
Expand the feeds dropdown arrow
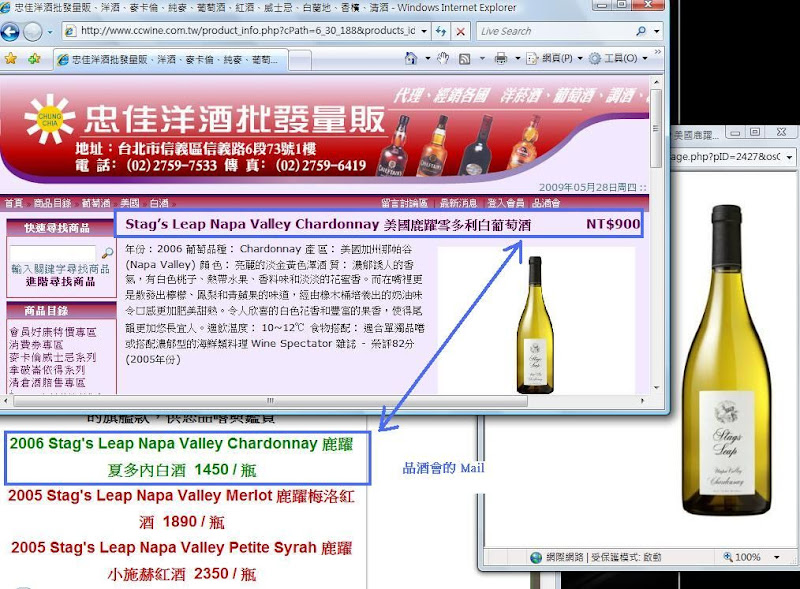(482, 58)
